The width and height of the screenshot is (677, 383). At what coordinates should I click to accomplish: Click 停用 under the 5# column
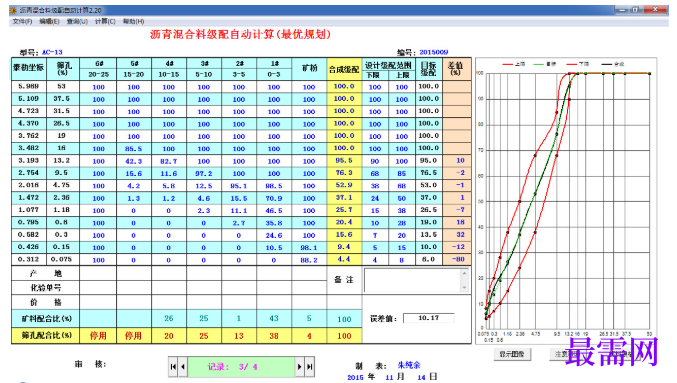point(133,336)
